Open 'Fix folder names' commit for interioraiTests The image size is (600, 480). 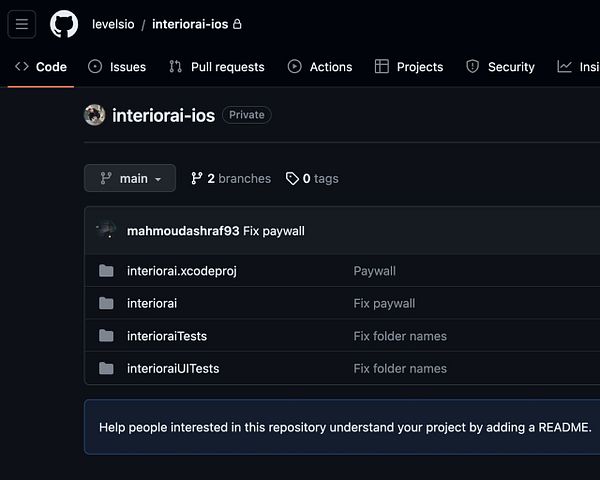[400, 336]
